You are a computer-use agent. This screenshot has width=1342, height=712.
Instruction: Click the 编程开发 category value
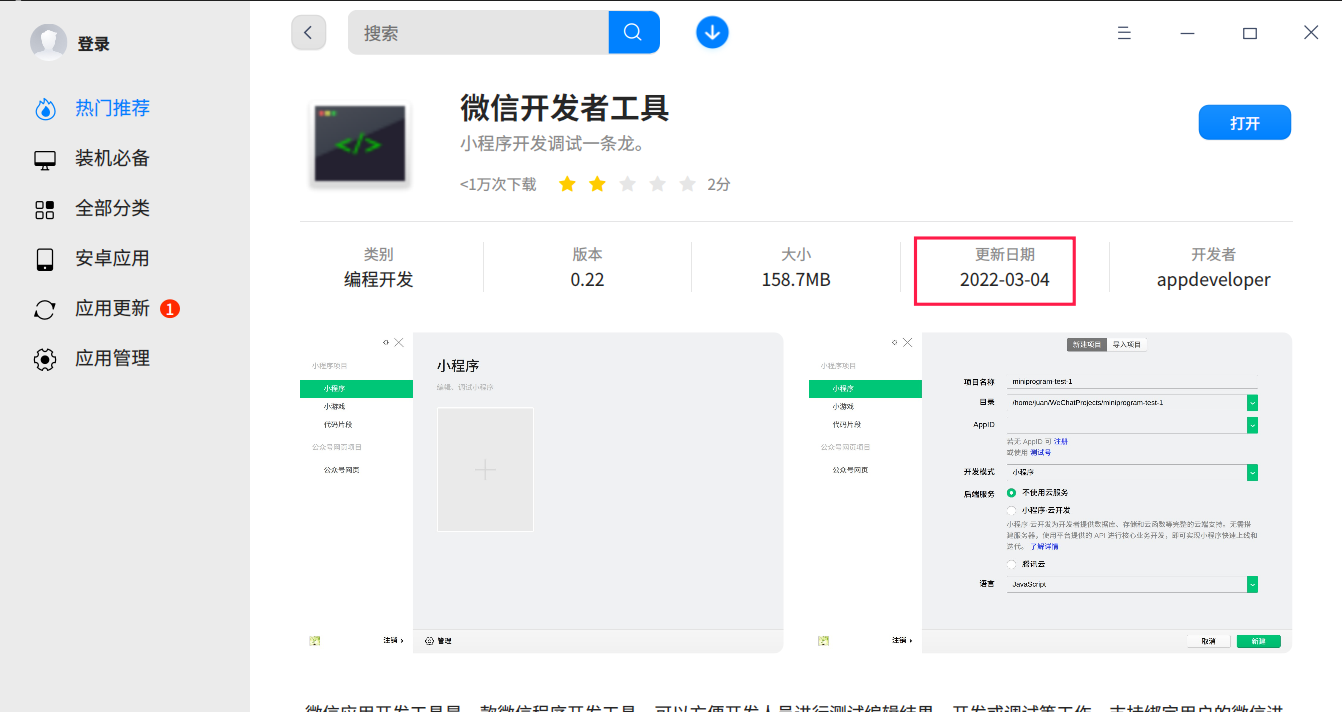(379, 280)
